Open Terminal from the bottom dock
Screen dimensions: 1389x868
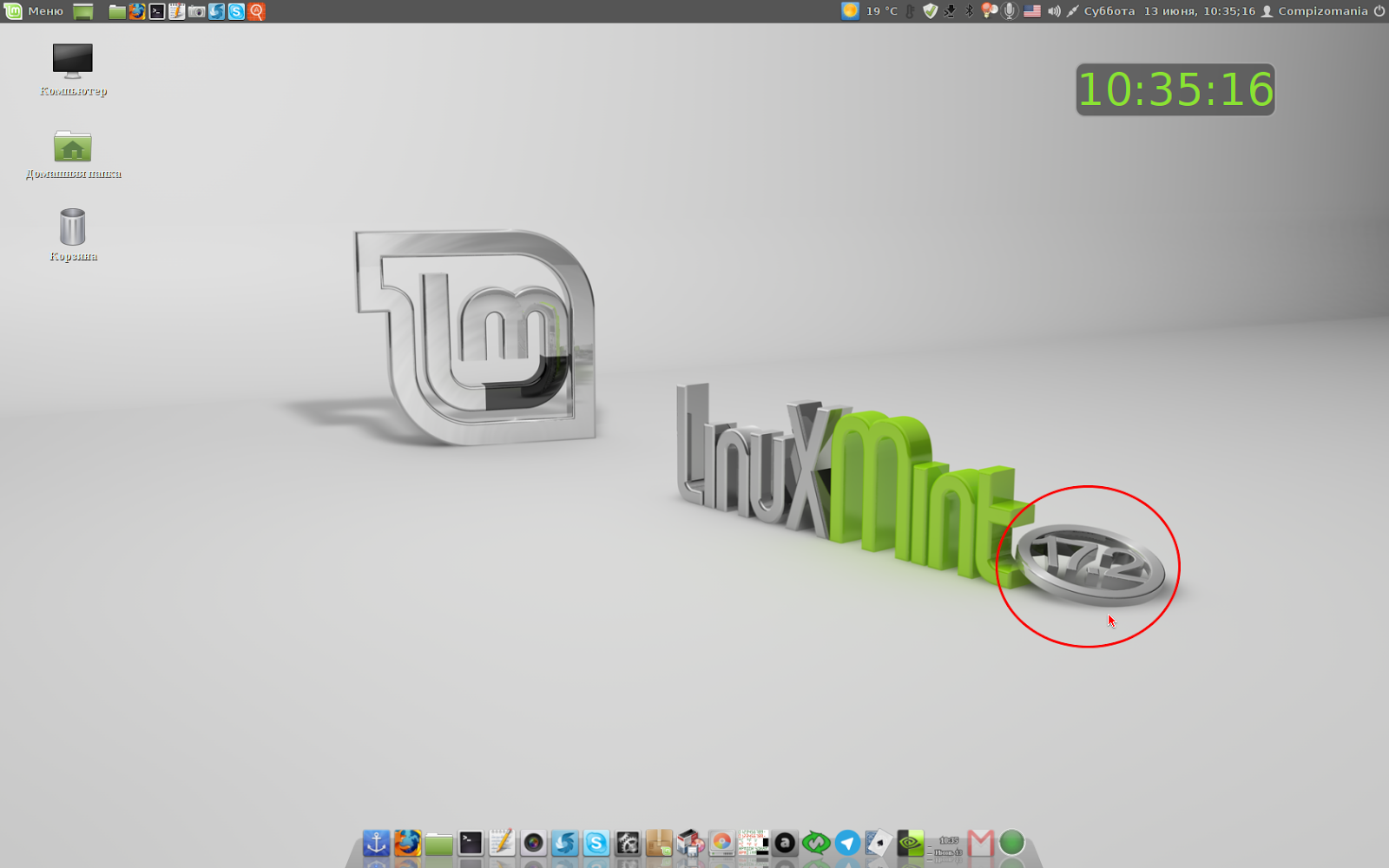click(471, 842)
